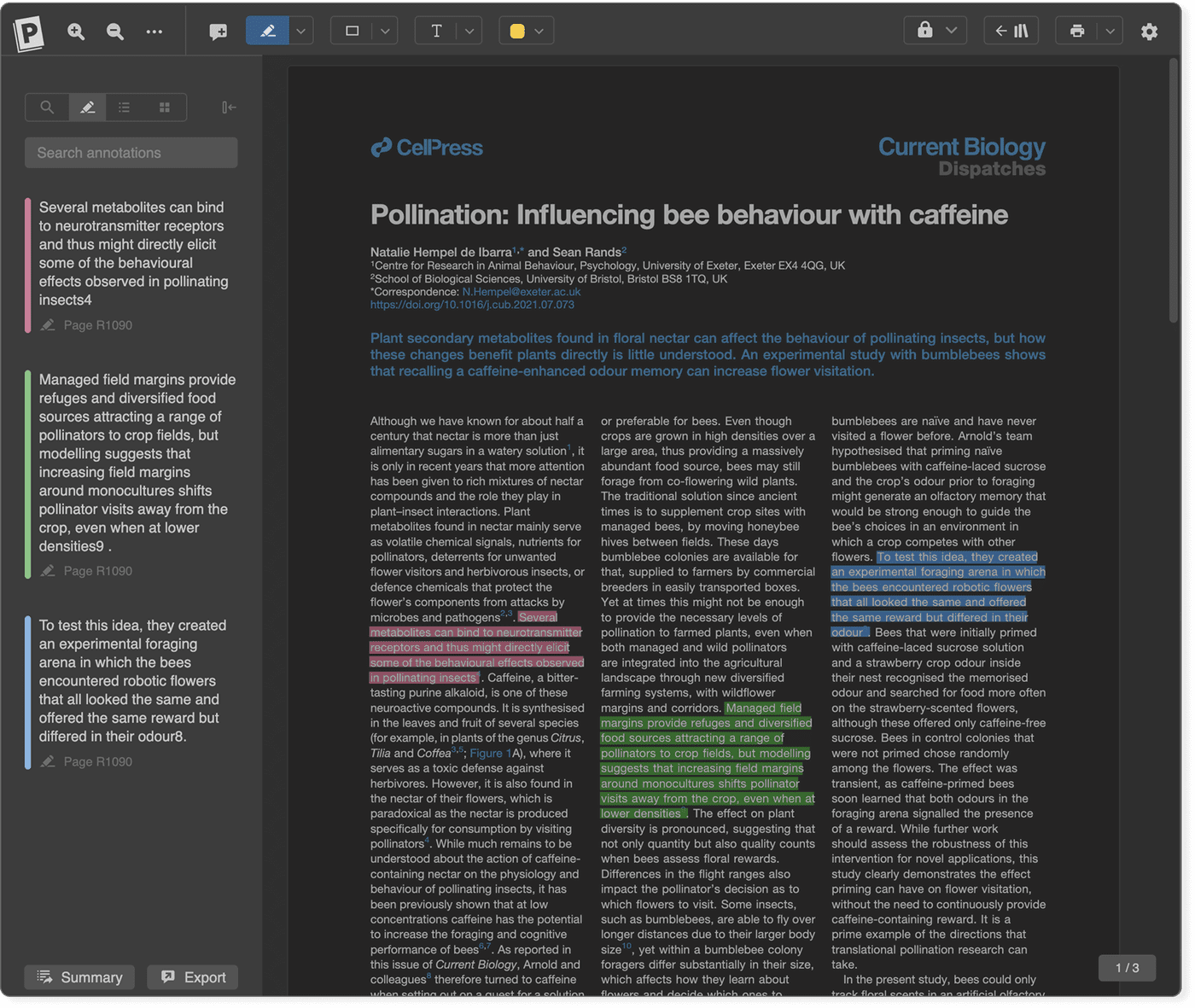Toggle the document lock

click(925, 30)
